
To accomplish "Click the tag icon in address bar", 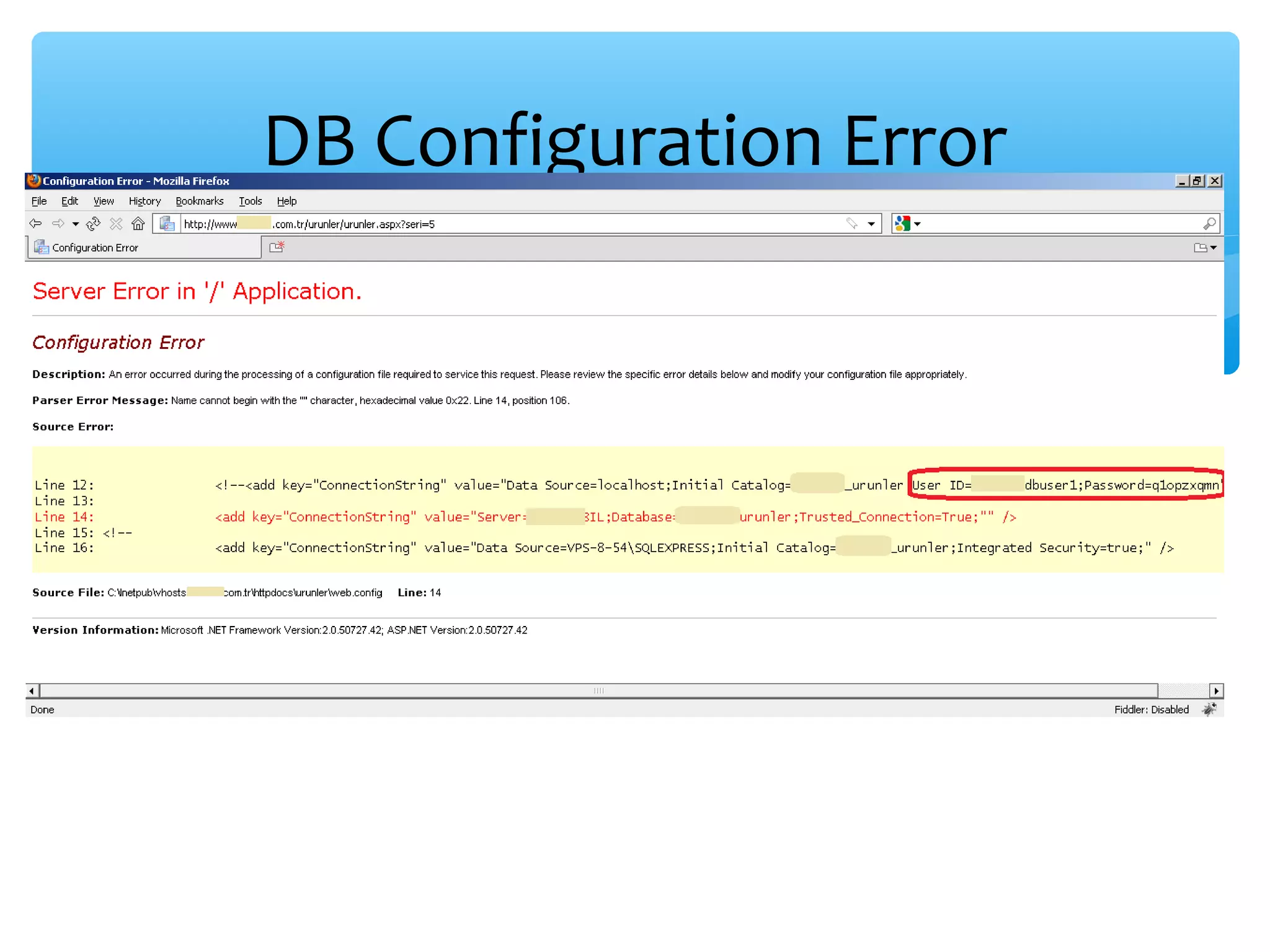I will pyautogui.click(x=851, y=223).
